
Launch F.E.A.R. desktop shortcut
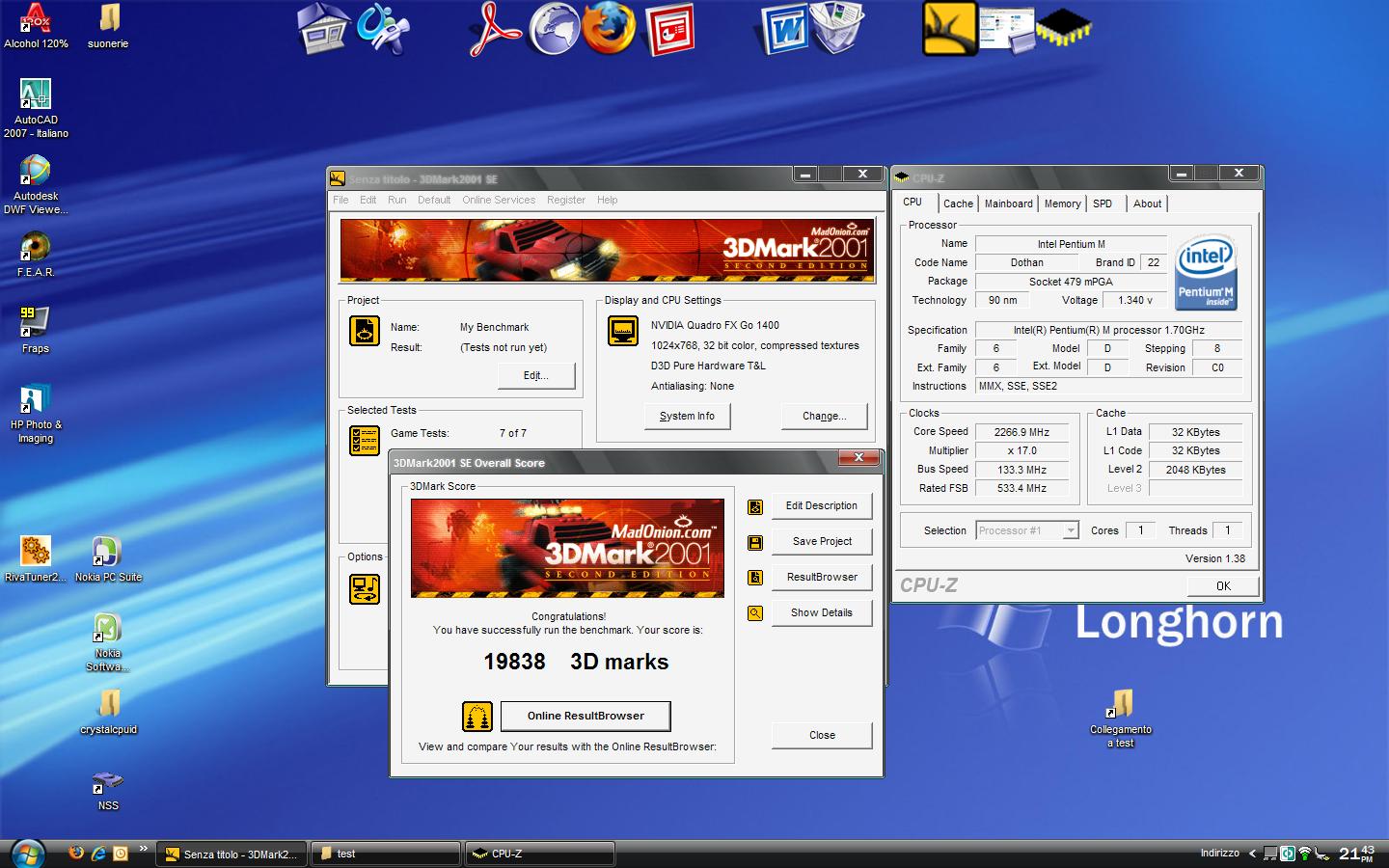36,255
